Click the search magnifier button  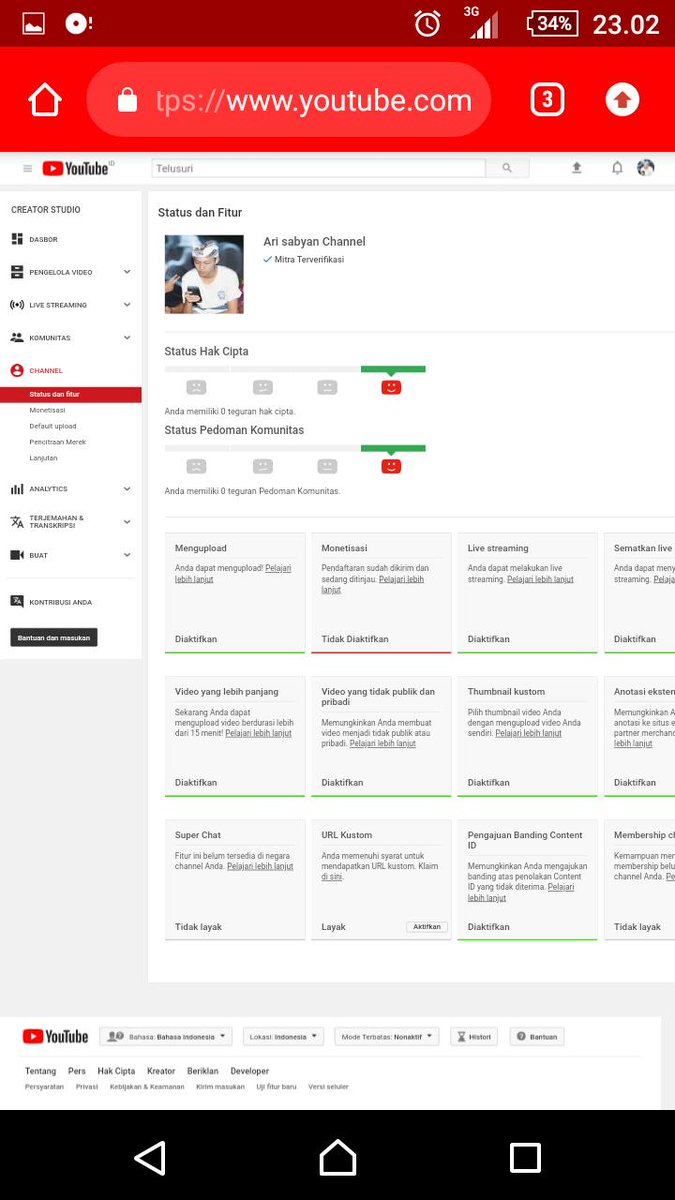[x=507, y=168]
